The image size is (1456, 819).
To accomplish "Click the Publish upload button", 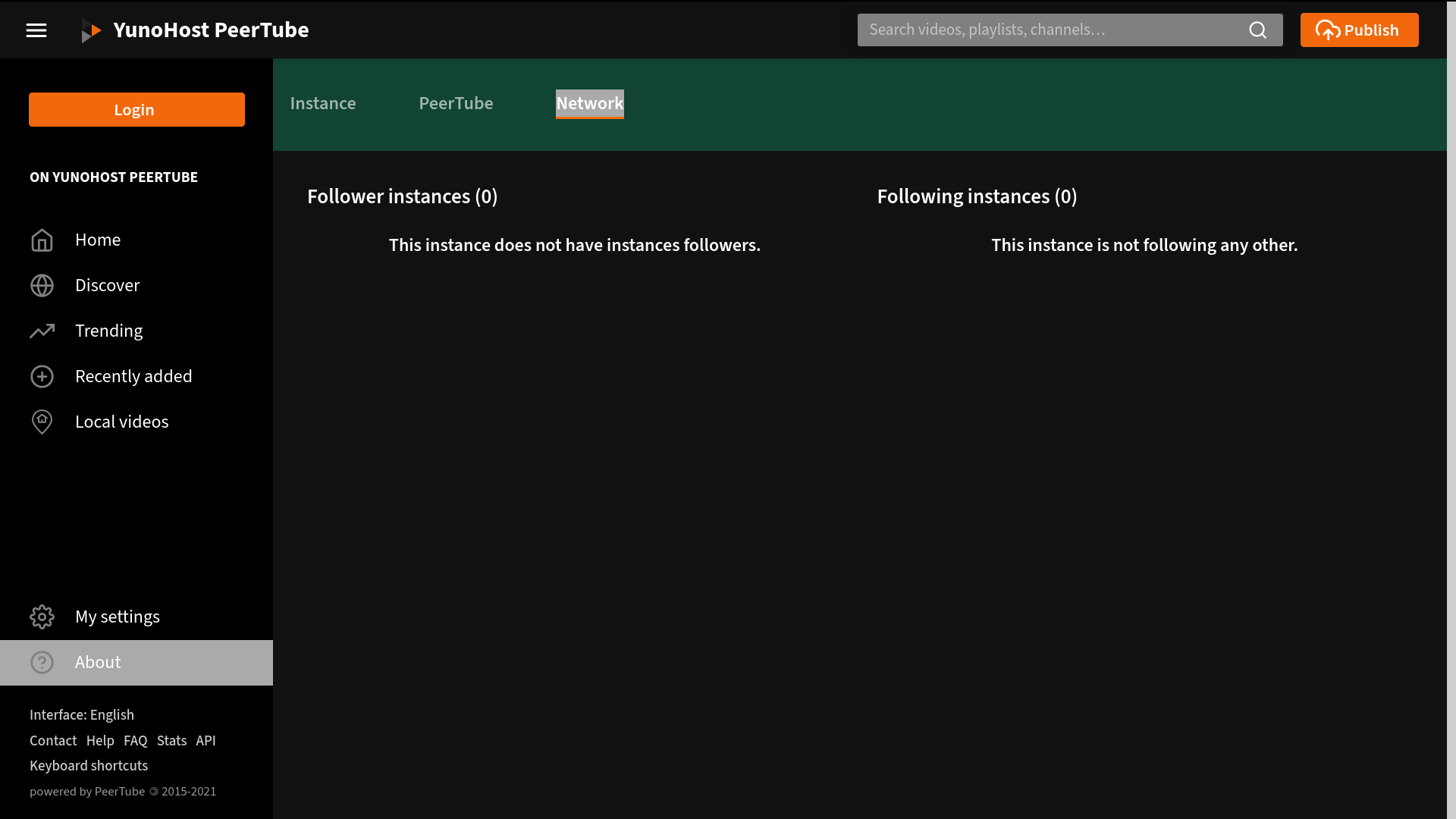I will coord(1359,30).
